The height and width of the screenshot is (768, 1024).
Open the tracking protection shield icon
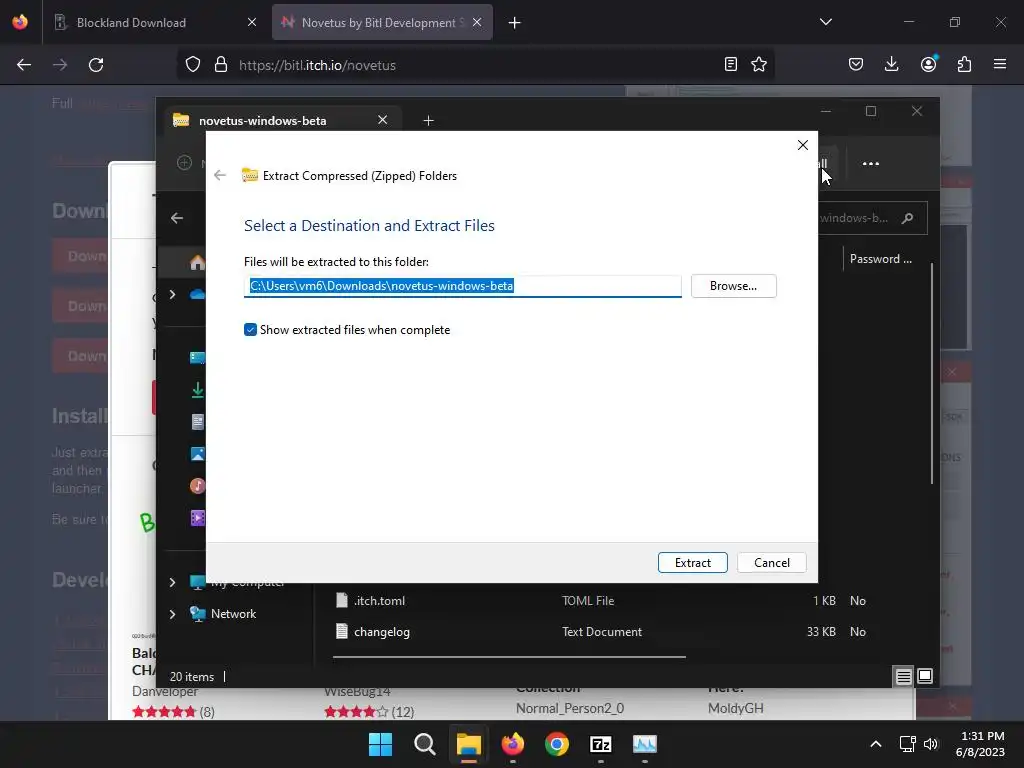point(193,64)
